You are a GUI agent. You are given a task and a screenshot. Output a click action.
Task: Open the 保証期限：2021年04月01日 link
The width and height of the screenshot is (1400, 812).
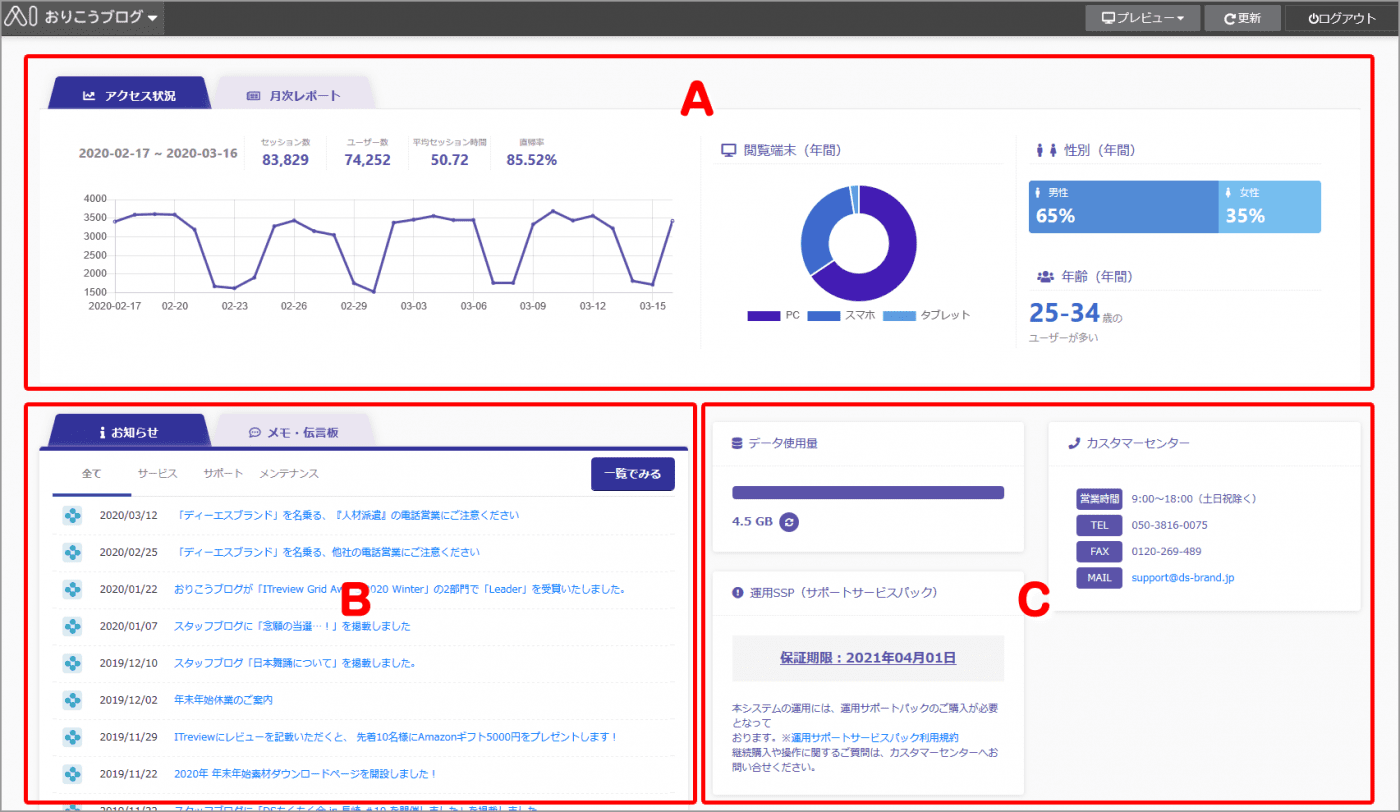[868, 658]
